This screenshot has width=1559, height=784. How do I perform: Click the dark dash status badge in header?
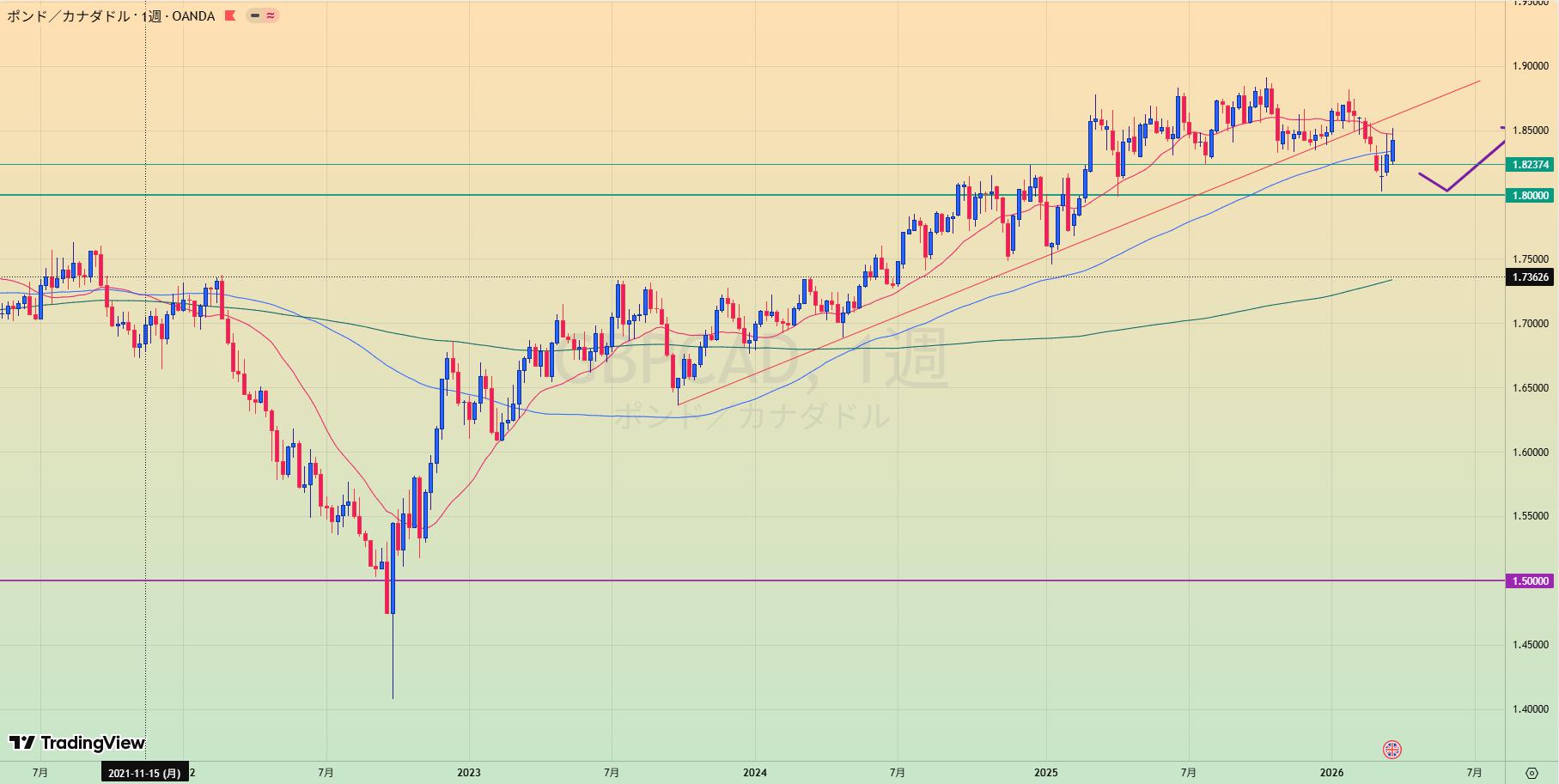[x=255, y=15]
